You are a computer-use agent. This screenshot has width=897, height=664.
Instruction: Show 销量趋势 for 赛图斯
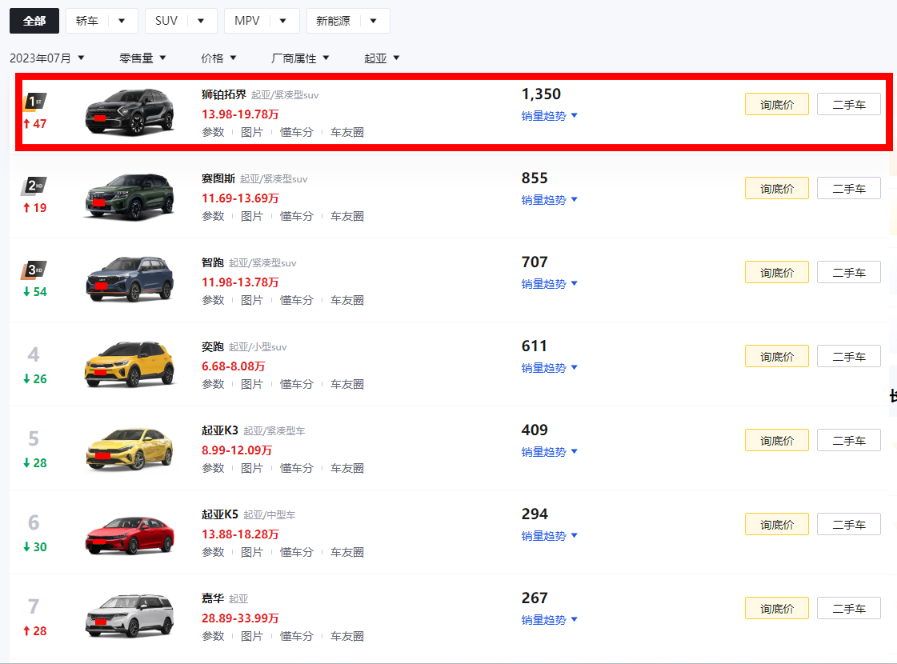(549, 200)
